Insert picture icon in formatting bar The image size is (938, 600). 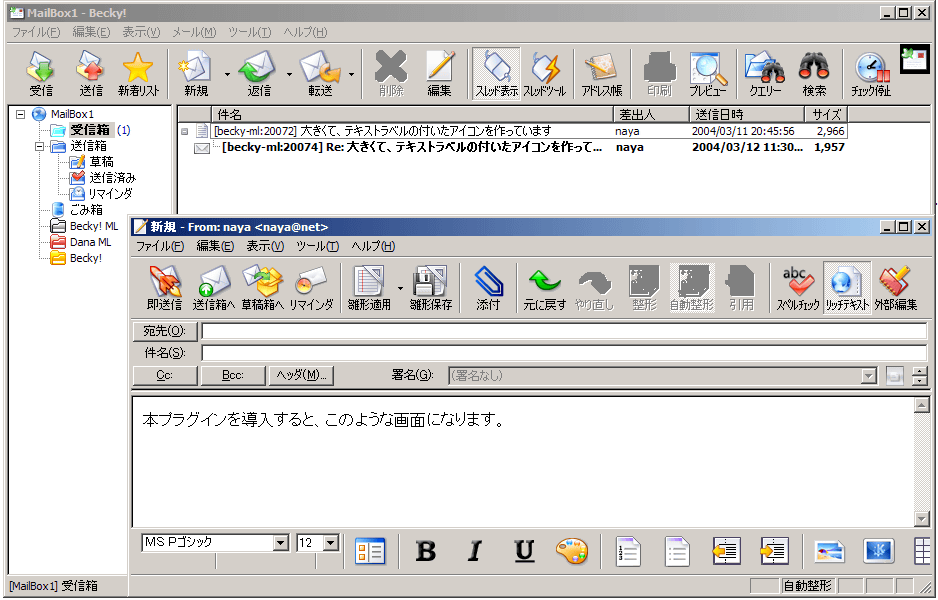pos(830,551)
